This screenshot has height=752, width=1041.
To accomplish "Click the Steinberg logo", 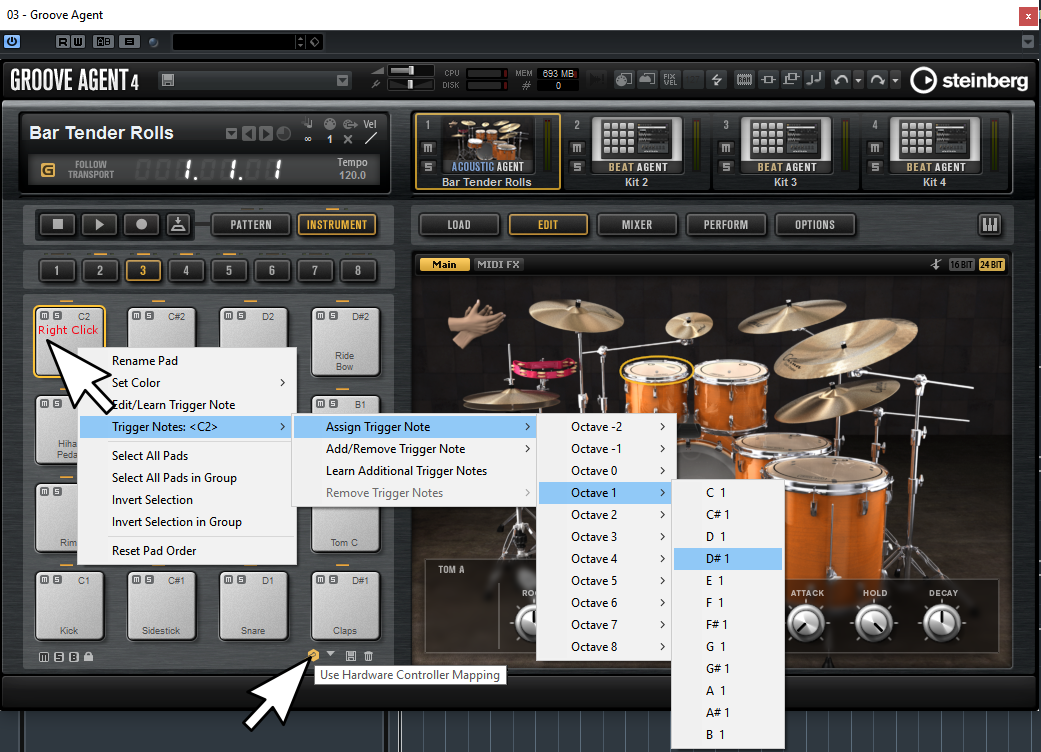I will click(969, 80).
